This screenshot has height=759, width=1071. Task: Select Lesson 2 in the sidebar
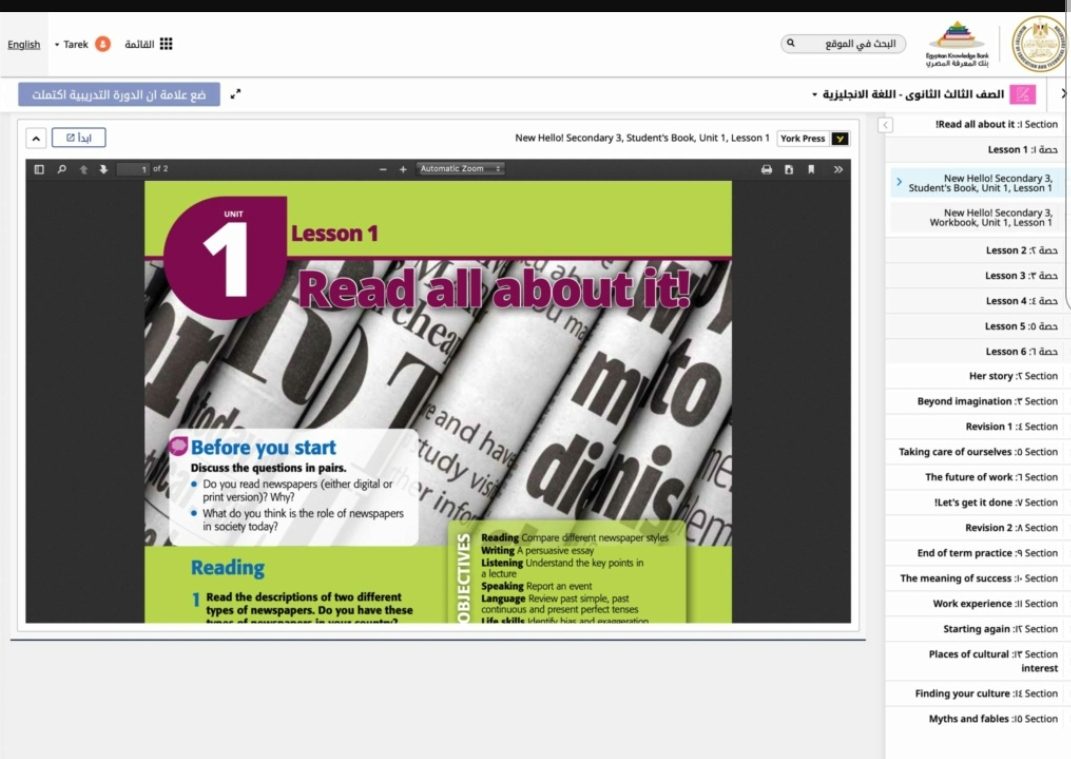pyautogui.click(x=1020, y=250)
